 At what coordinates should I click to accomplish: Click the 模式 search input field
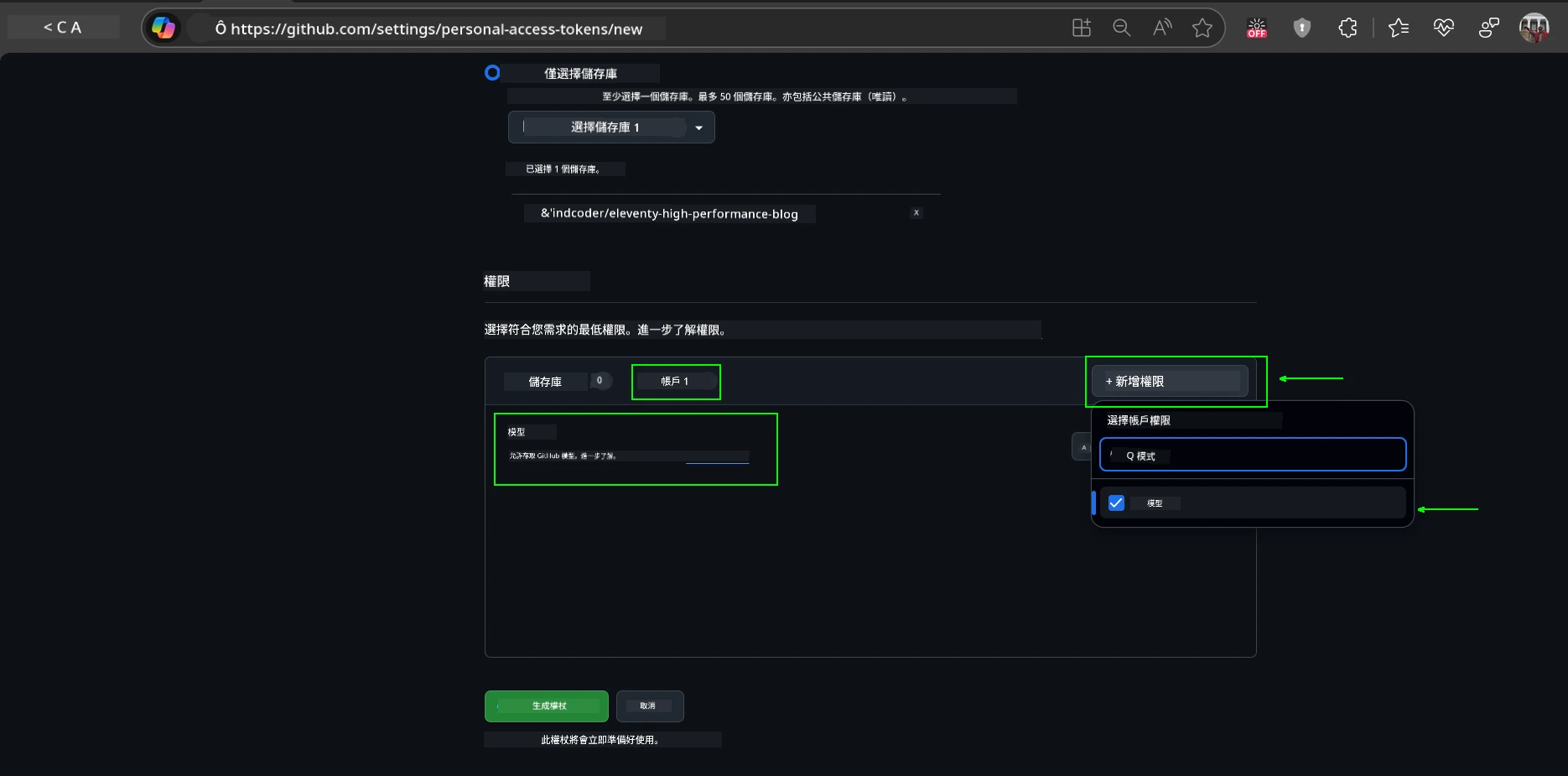click(x=1252, y=455)
